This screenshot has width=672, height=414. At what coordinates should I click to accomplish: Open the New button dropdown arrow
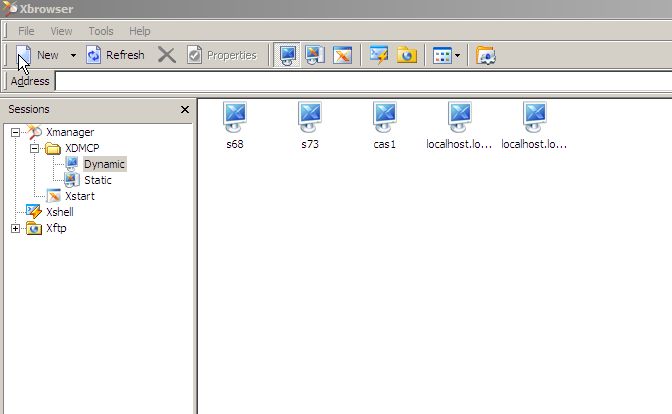coord(73,55)
